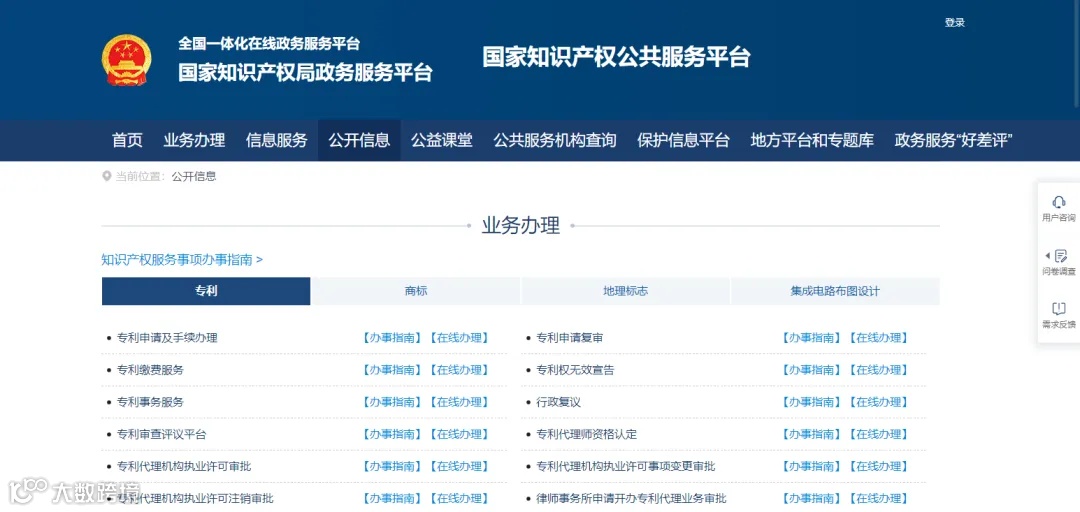Click 国家知识产权局政务服务平台 title

coord(305,72)
